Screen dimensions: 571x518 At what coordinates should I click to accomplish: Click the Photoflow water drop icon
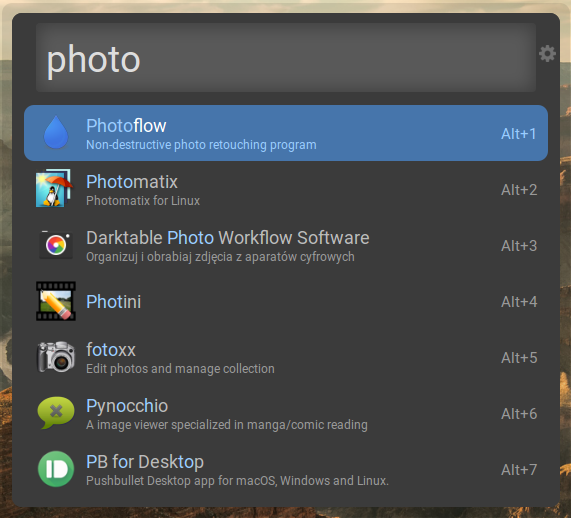click(56, 133)
